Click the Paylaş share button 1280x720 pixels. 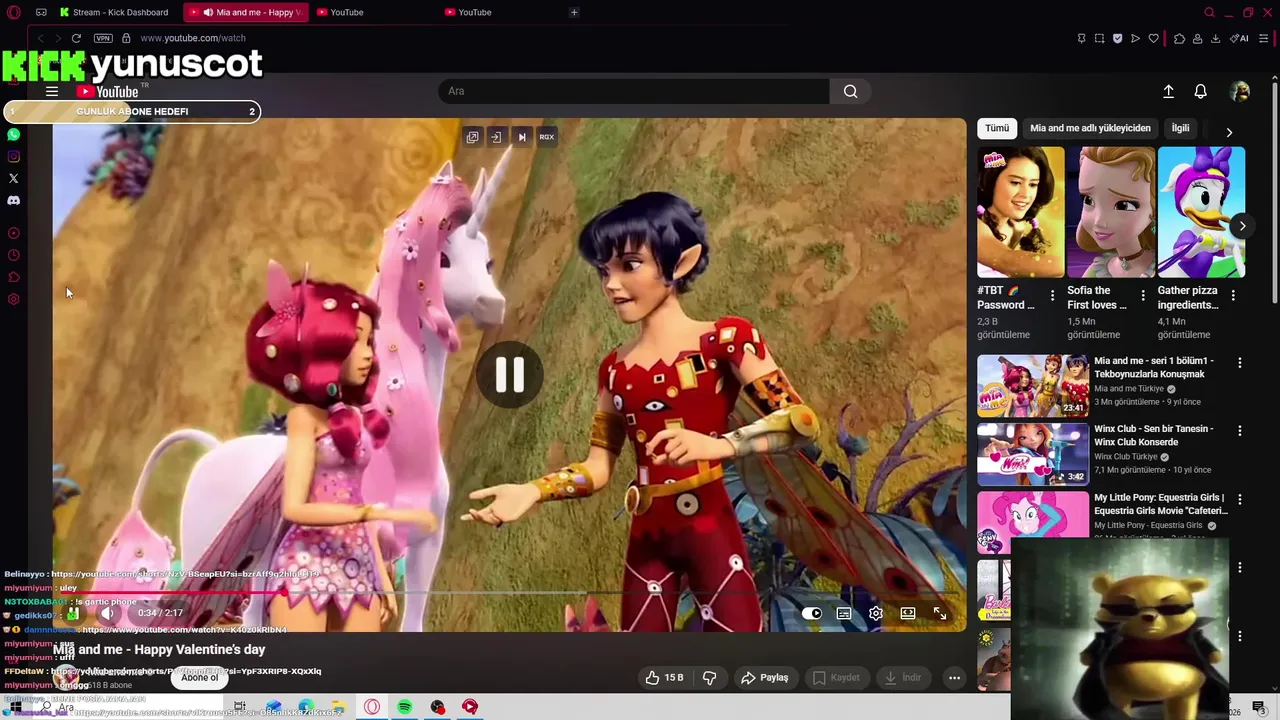pyautogui.click(x=764, y=677)
